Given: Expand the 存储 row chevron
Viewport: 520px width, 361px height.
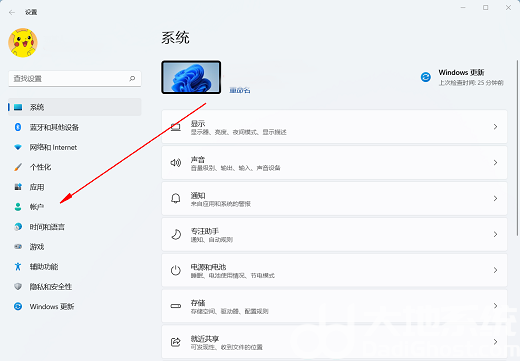Looking at the screenshot, I should (495, 306).
